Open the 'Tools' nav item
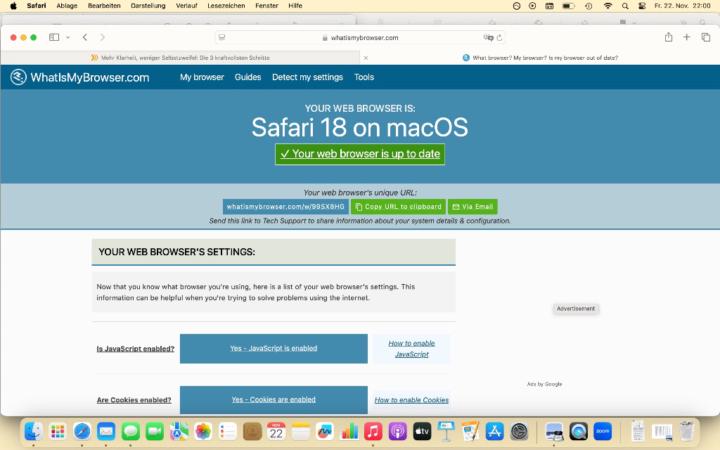720x450 pixels. coord(364,77)
